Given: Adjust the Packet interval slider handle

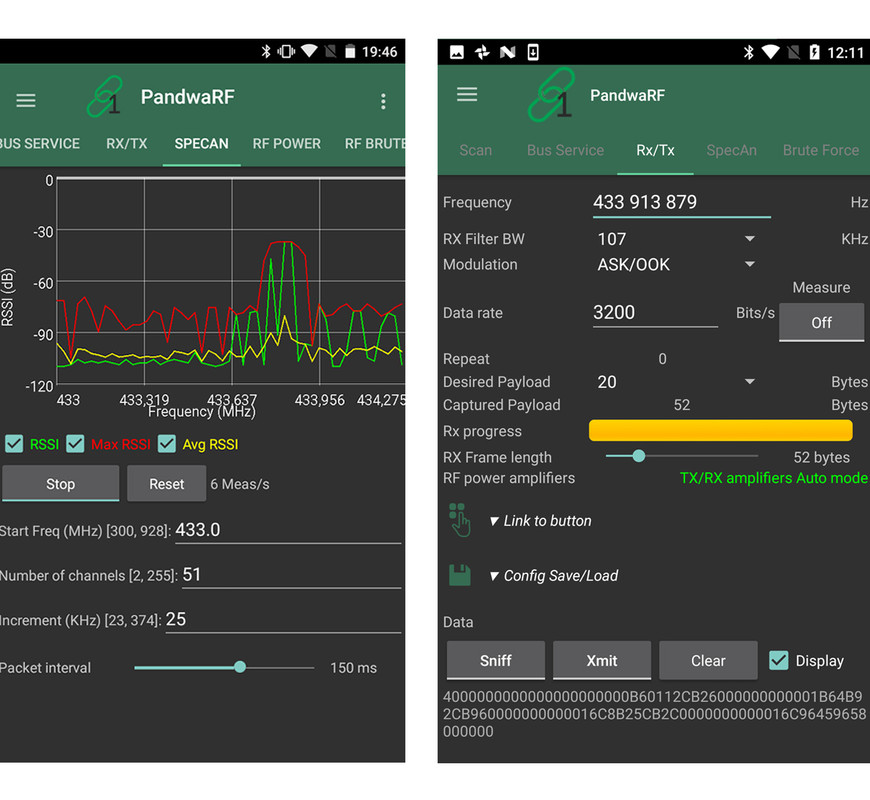Looking at the screenshot, I should coord(240,667).
